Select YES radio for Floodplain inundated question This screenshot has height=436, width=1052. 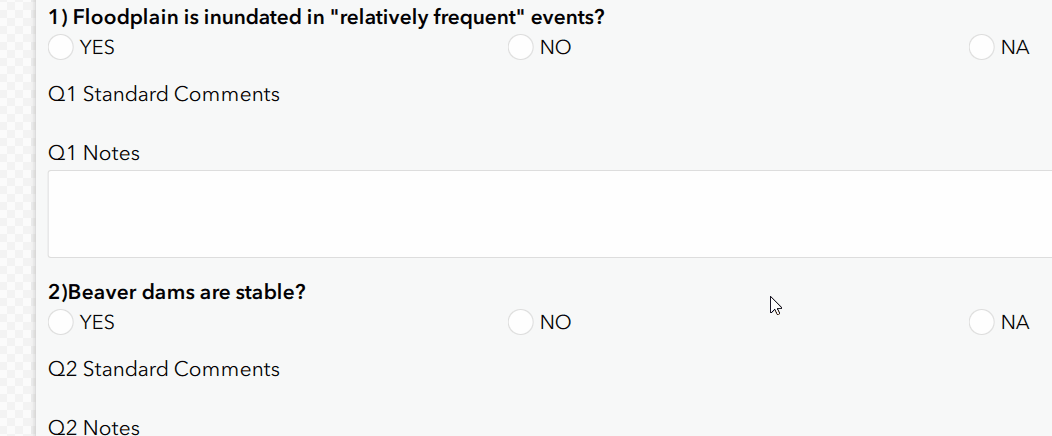click(x=61, y=47)
